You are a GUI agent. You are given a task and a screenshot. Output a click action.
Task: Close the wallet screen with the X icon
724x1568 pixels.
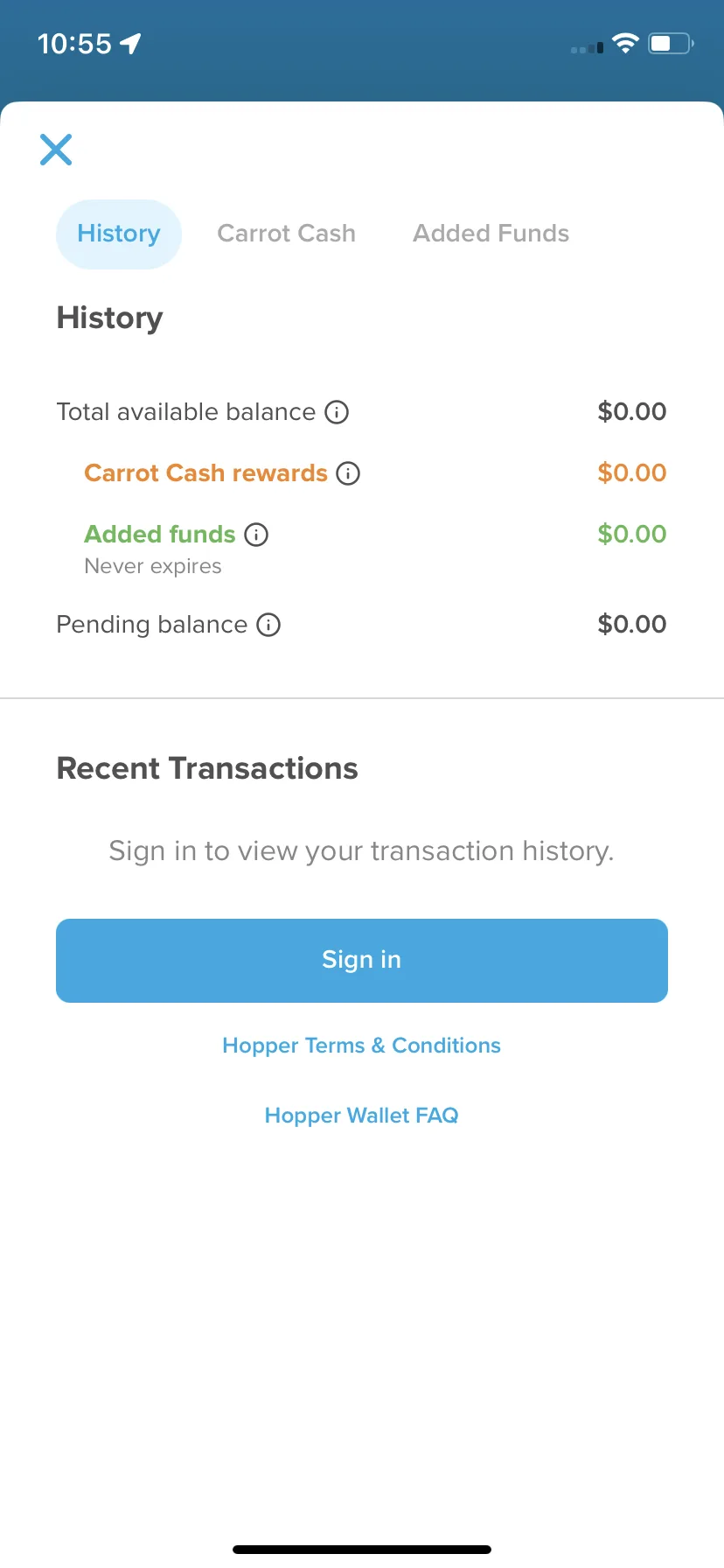click(56, 150)
